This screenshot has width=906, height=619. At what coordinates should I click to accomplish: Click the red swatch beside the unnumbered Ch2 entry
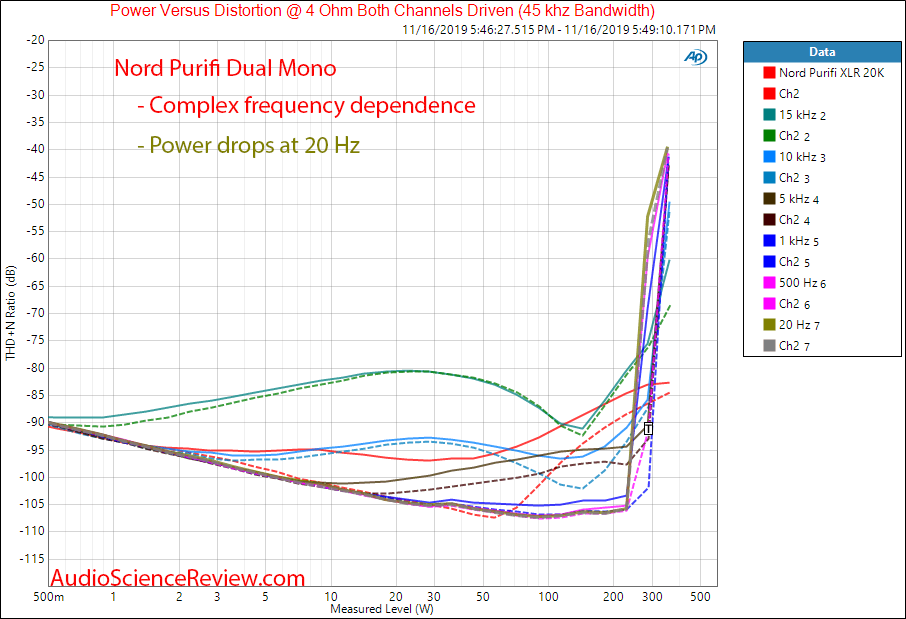tap(769, 94)
